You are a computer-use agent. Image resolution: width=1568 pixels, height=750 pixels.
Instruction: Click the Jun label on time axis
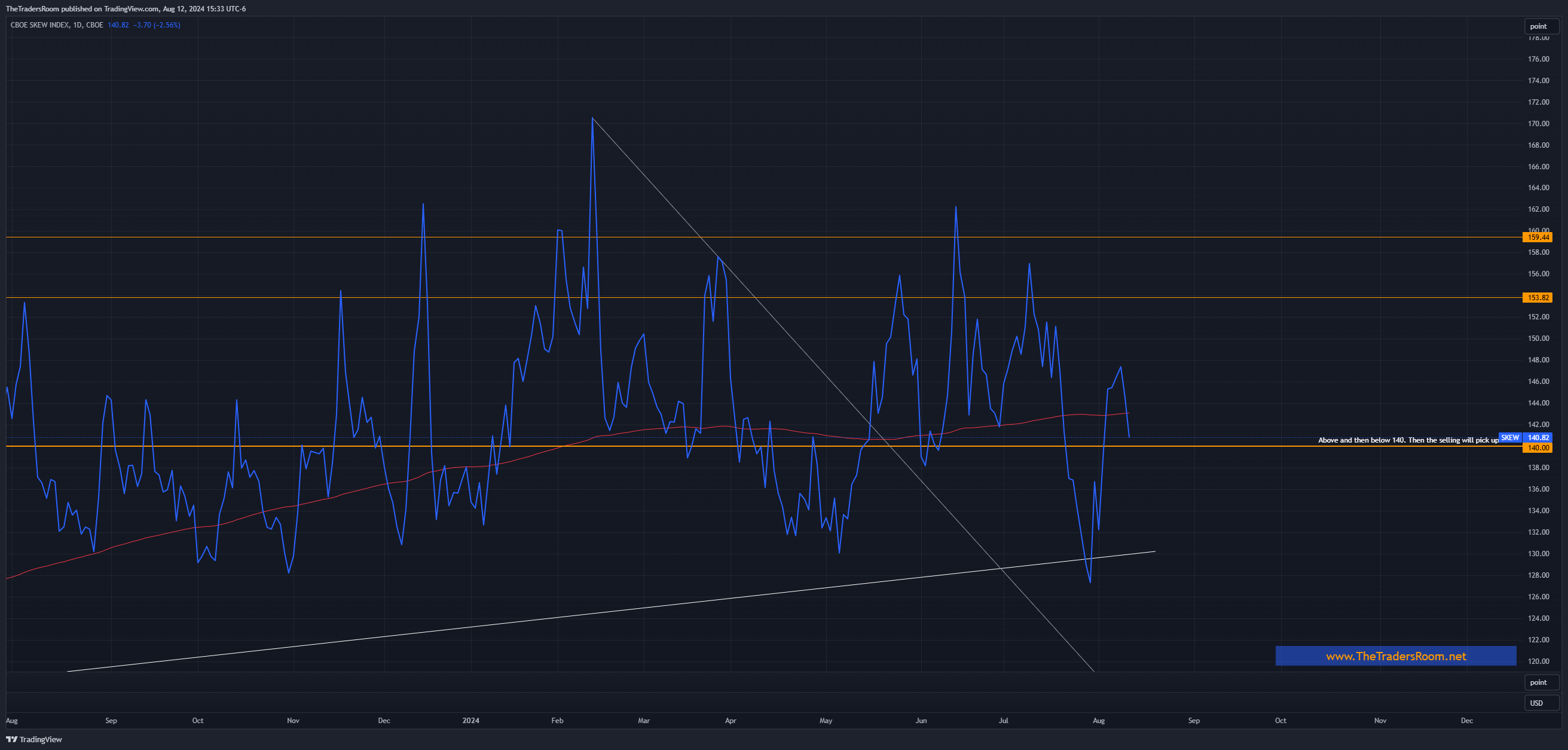tap(921, 720)
